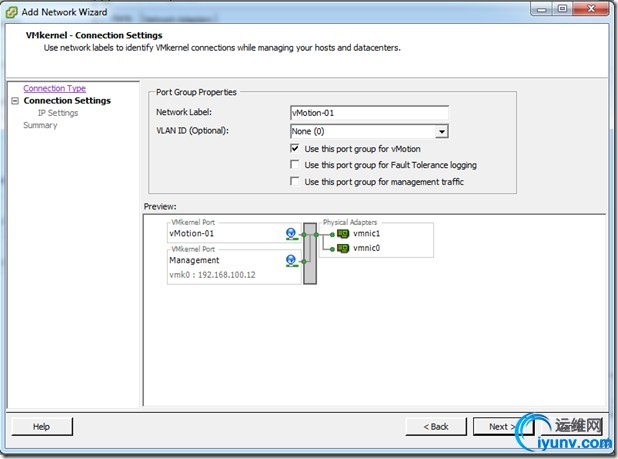Click the Network Label input field
This screenshot has height=459, width=618.
tap(369, 113)
